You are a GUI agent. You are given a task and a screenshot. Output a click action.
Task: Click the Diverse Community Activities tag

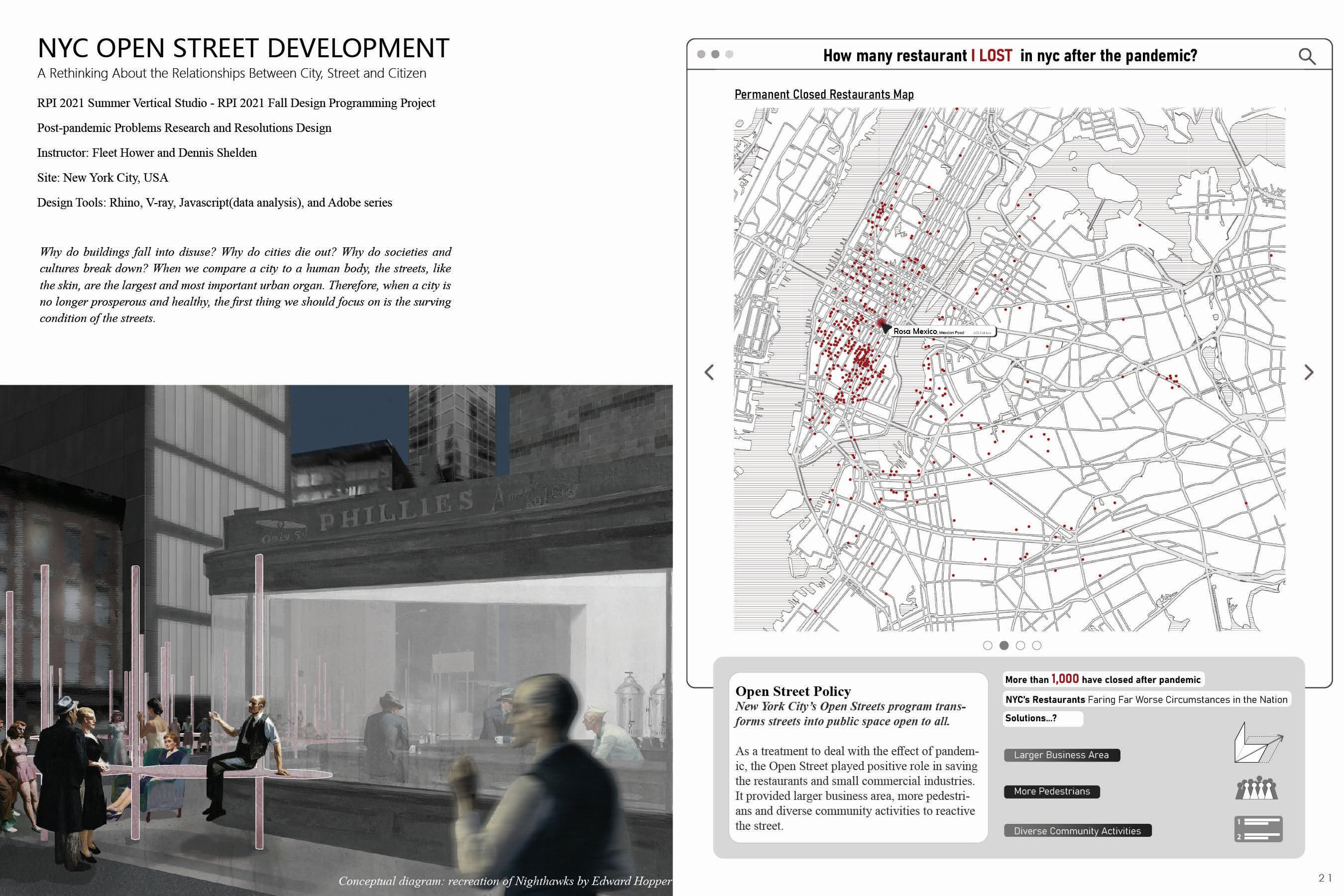pyautogui.click(x=1077, y=831)
